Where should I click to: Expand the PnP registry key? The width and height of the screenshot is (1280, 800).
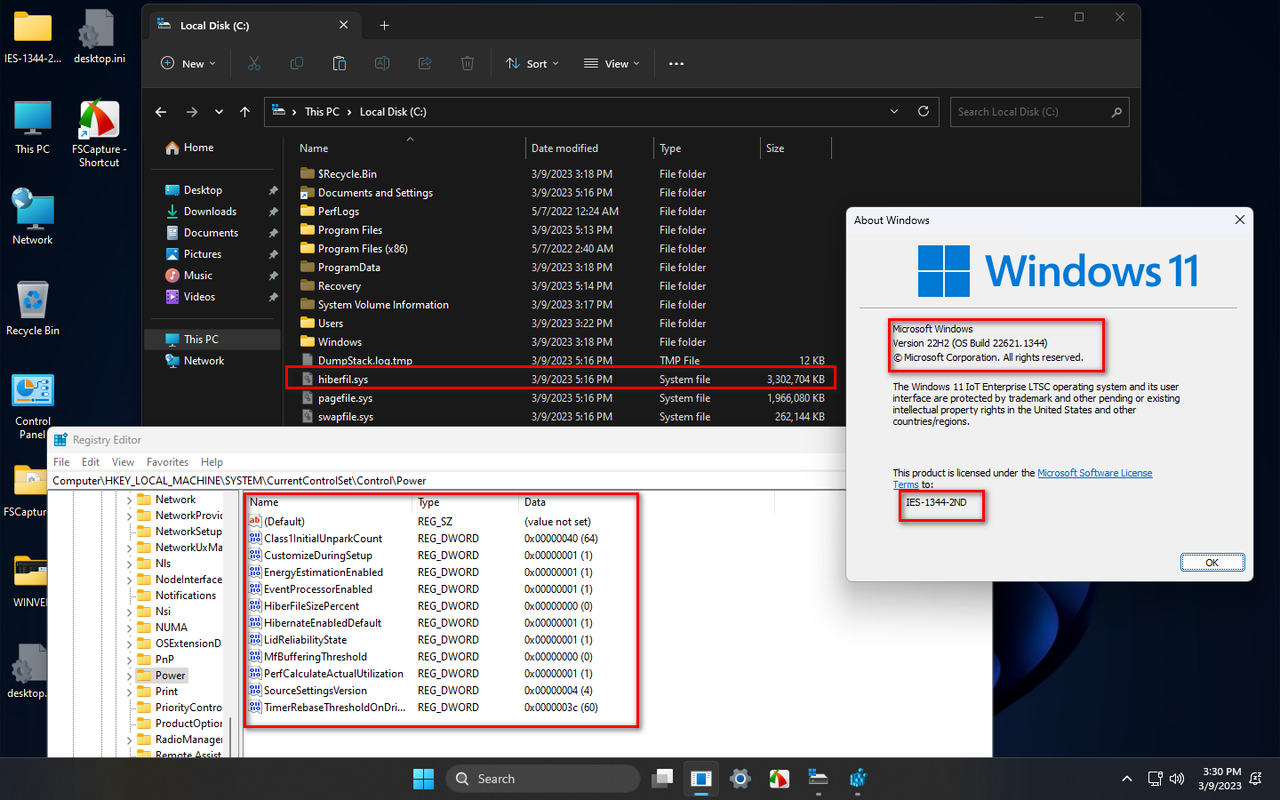pyautogui.click(x=129, y=660)
